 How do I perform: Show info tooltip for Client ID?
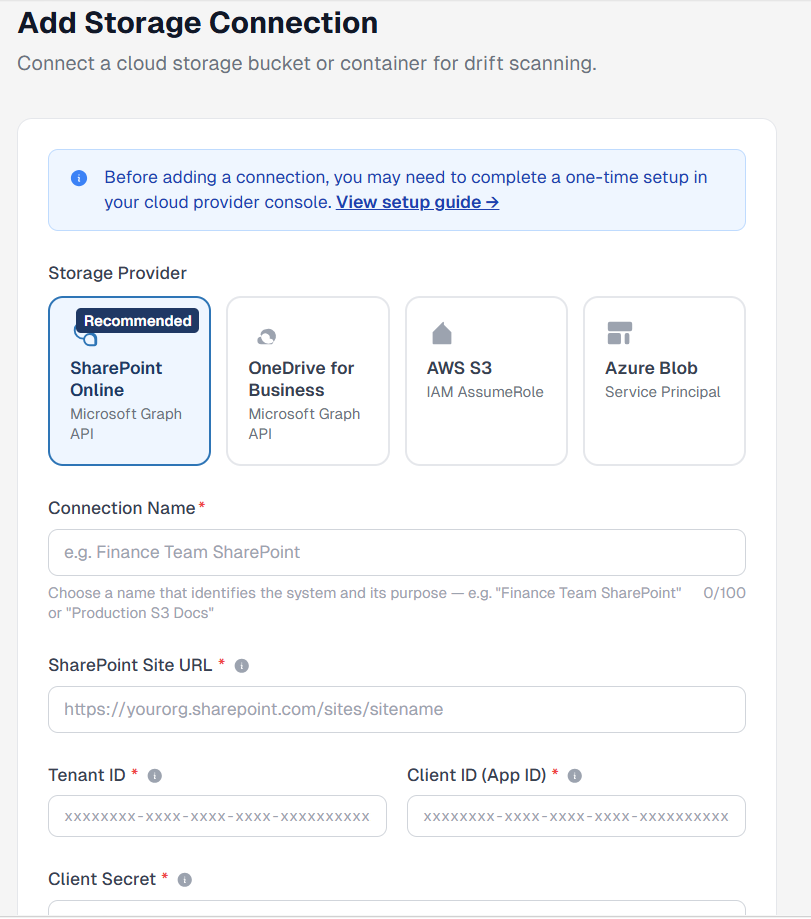point(575,776)
